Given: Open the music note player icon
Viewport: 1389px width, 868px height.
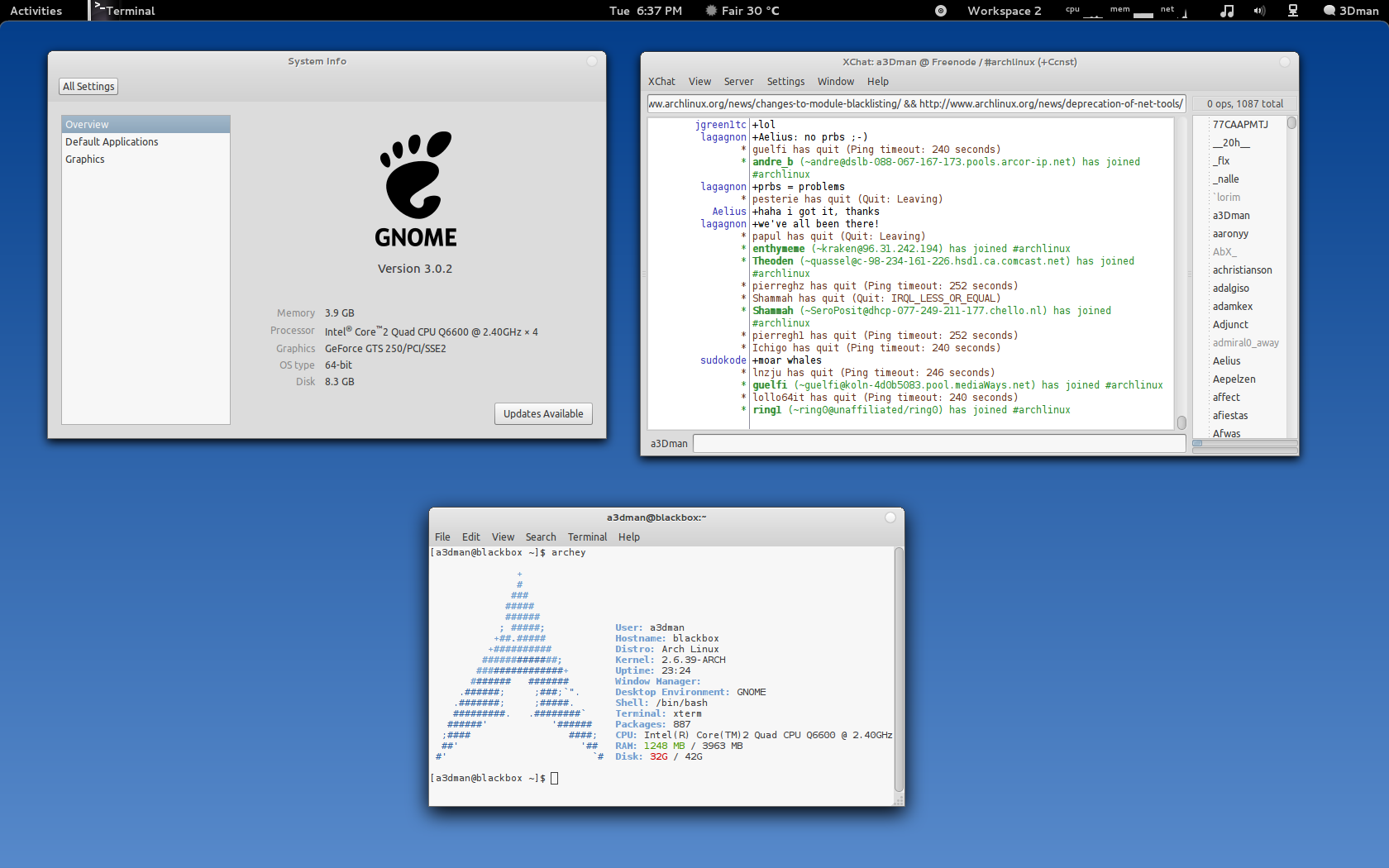Looking at the screenshot, I should click(1227, 11).
